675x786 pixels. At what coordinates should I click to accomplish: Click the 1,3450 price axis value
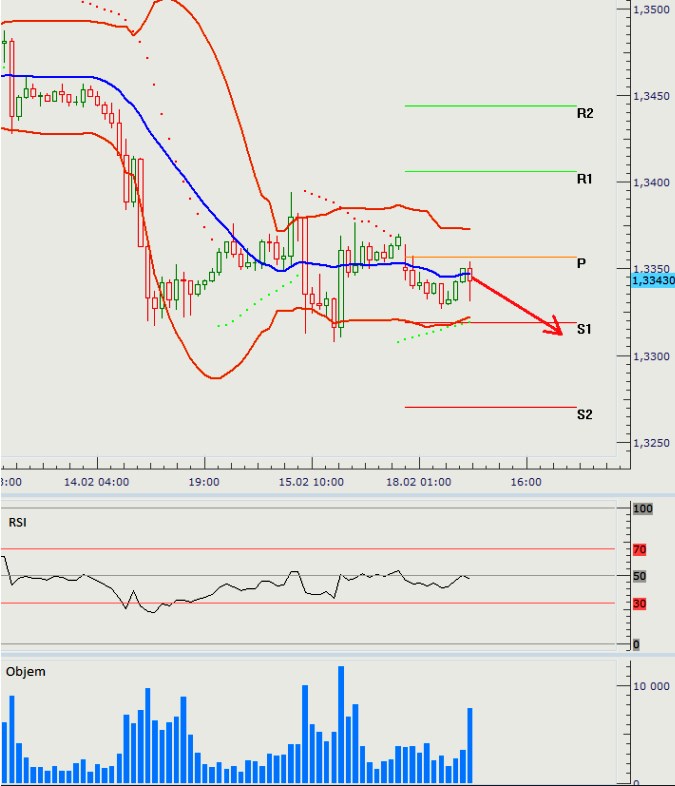651,96
